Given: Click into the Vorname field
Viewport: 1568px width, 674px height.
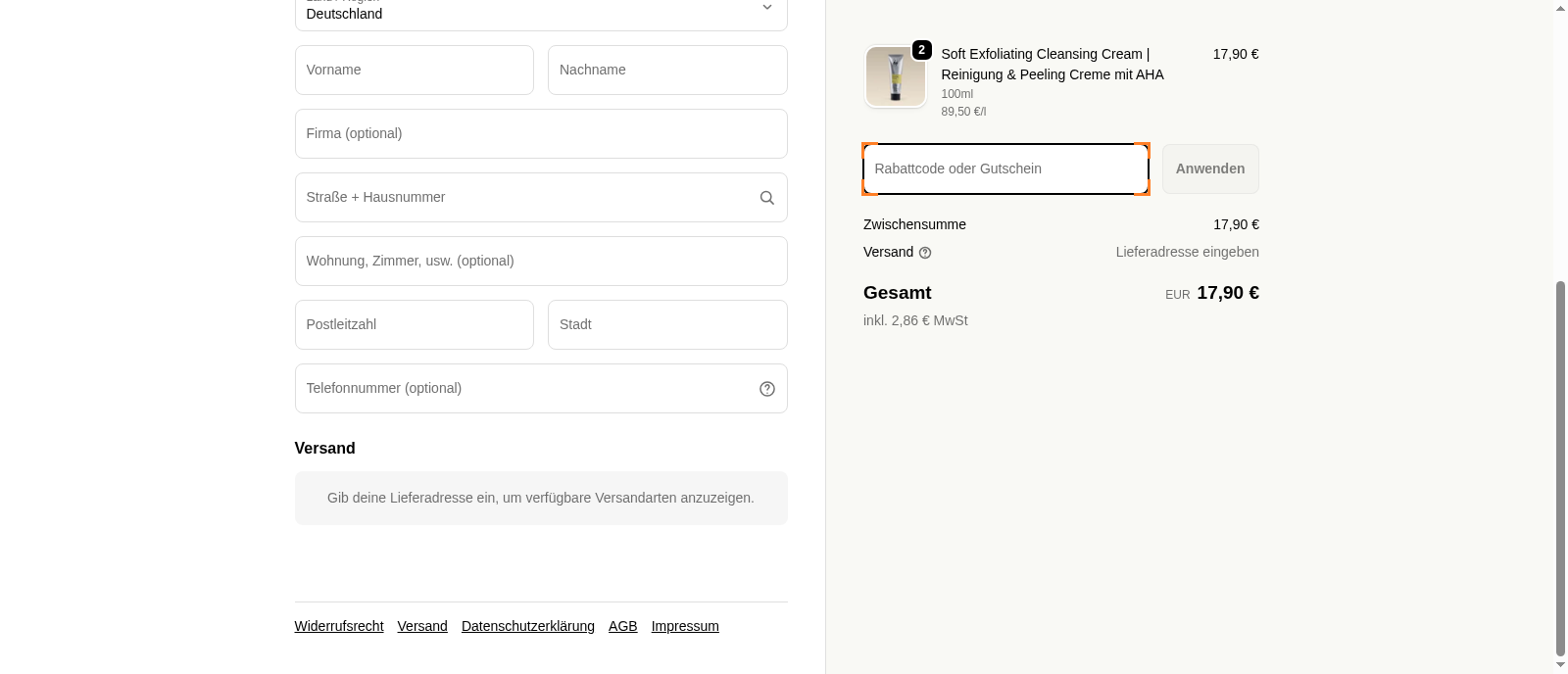Looking at the screenshot, I should (x=414, y=71).
